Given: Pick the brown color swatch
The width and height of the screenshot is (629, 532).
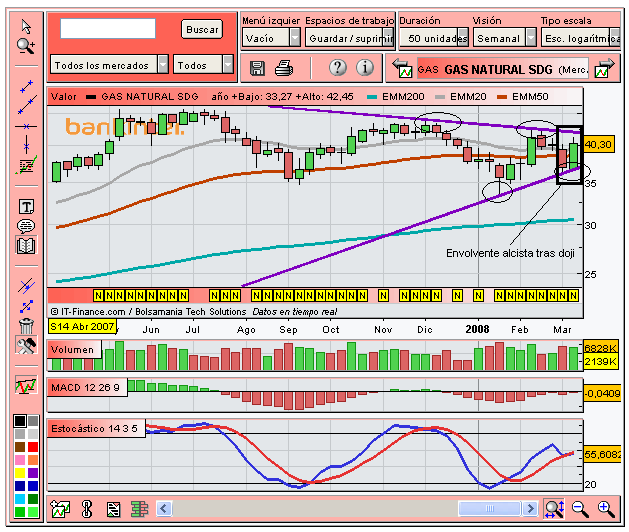Looking at the screenshot, I should point(20,447).
